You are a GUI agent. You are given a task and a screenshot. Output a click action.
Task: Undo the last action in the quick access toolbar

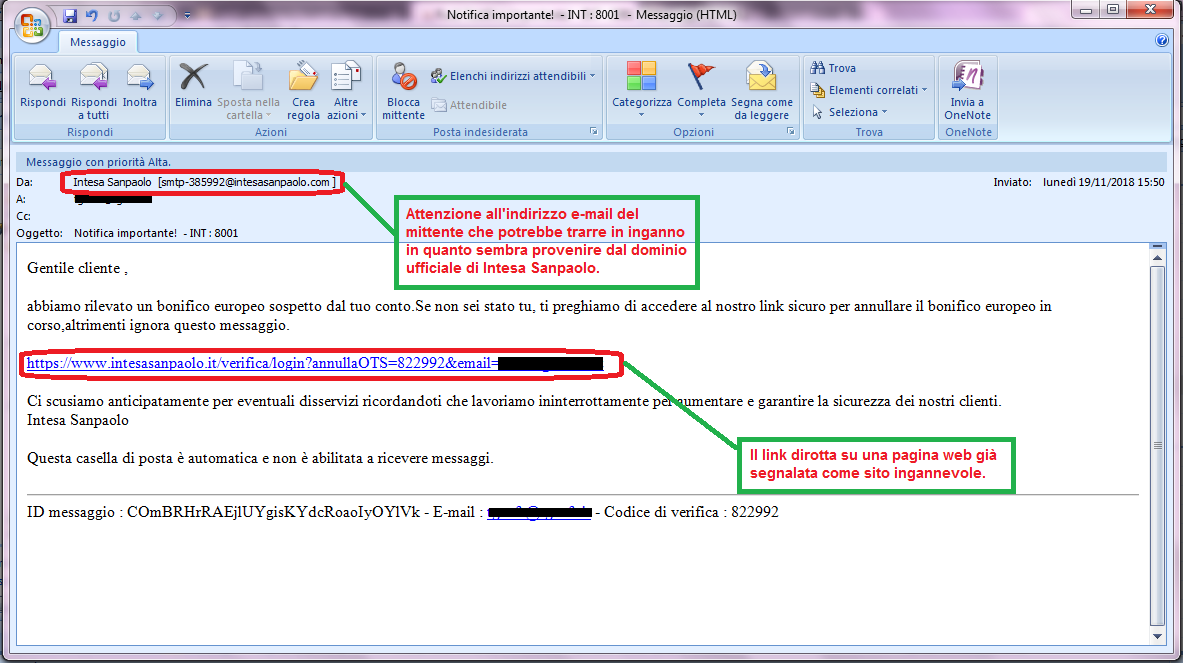pyautogui.click(x=91, y=15)
